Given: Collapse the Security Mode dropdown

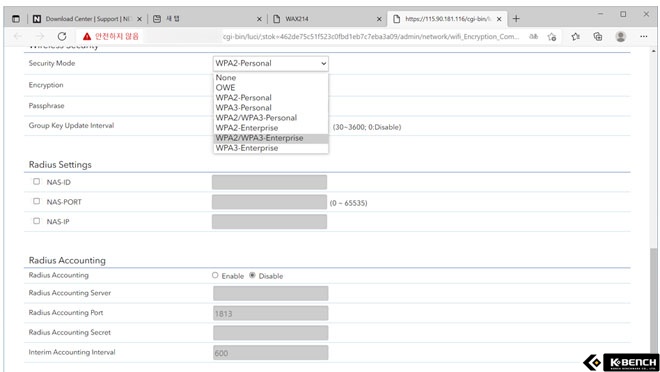Looking at the screenshot, I should click(271, 64).
